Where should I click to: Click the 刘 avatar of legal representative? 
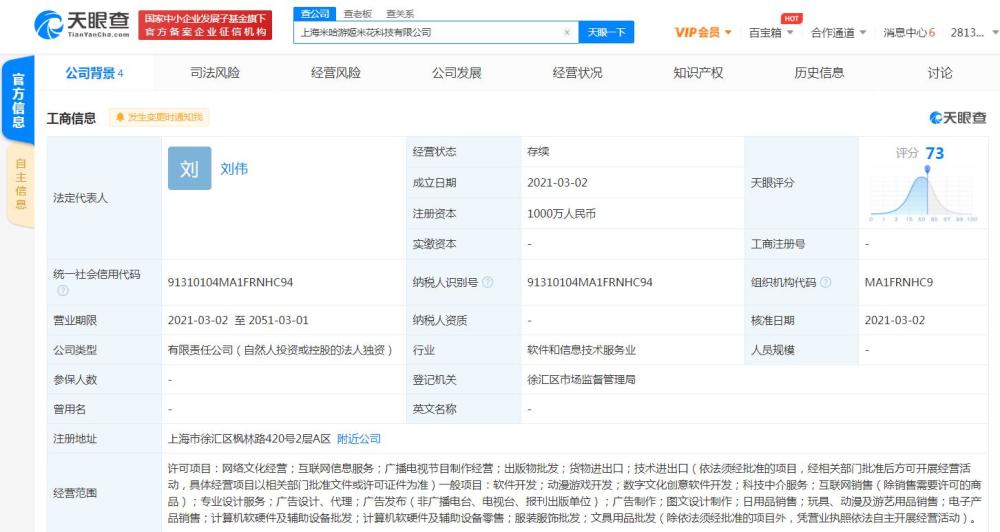[189, 168]
